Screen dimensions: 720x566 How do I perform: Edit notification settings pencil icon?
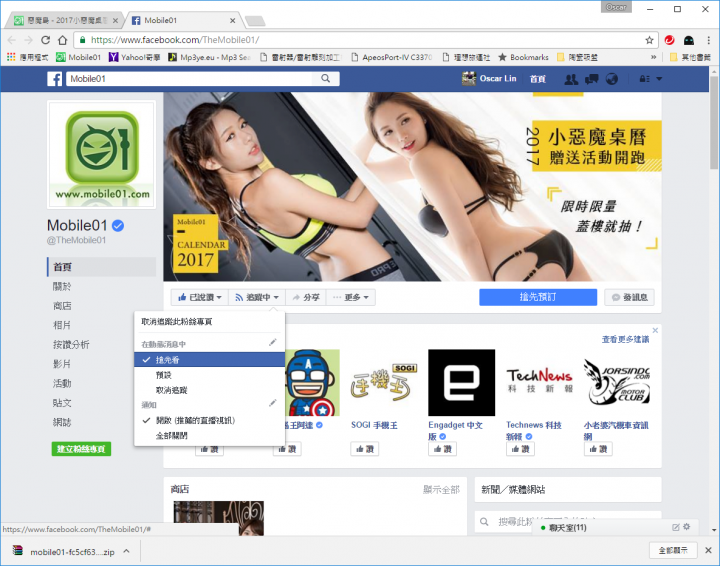click(272, 403)
